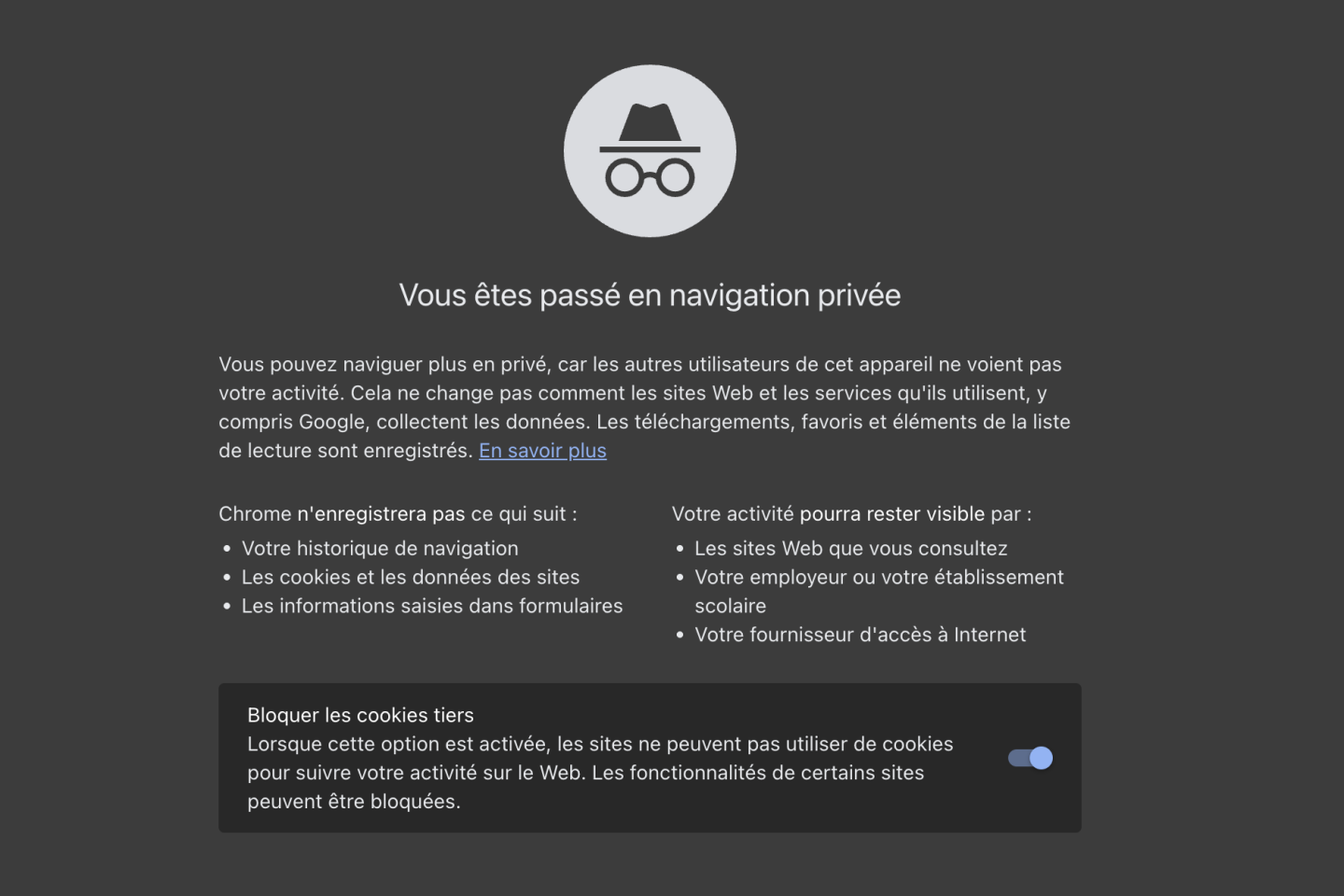The image size is (1344, 896).
Task: Click "Votre activité pourra rester visible par" heading
Action: click(x=851, y=514)
